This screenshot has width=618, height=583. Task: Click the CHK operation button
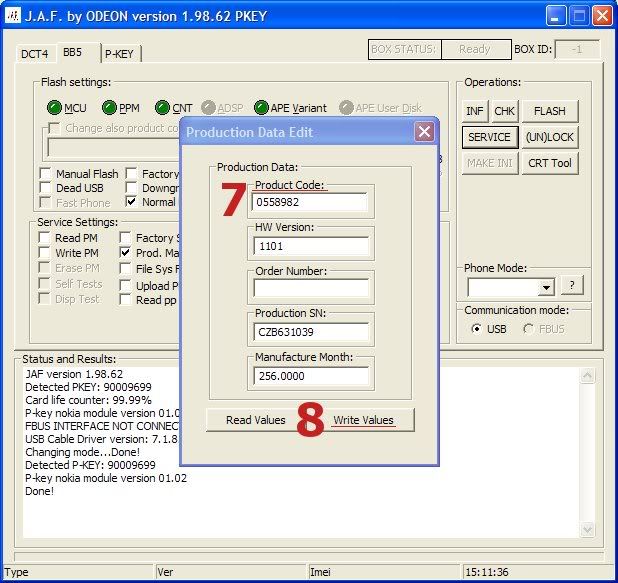(504, 111)
